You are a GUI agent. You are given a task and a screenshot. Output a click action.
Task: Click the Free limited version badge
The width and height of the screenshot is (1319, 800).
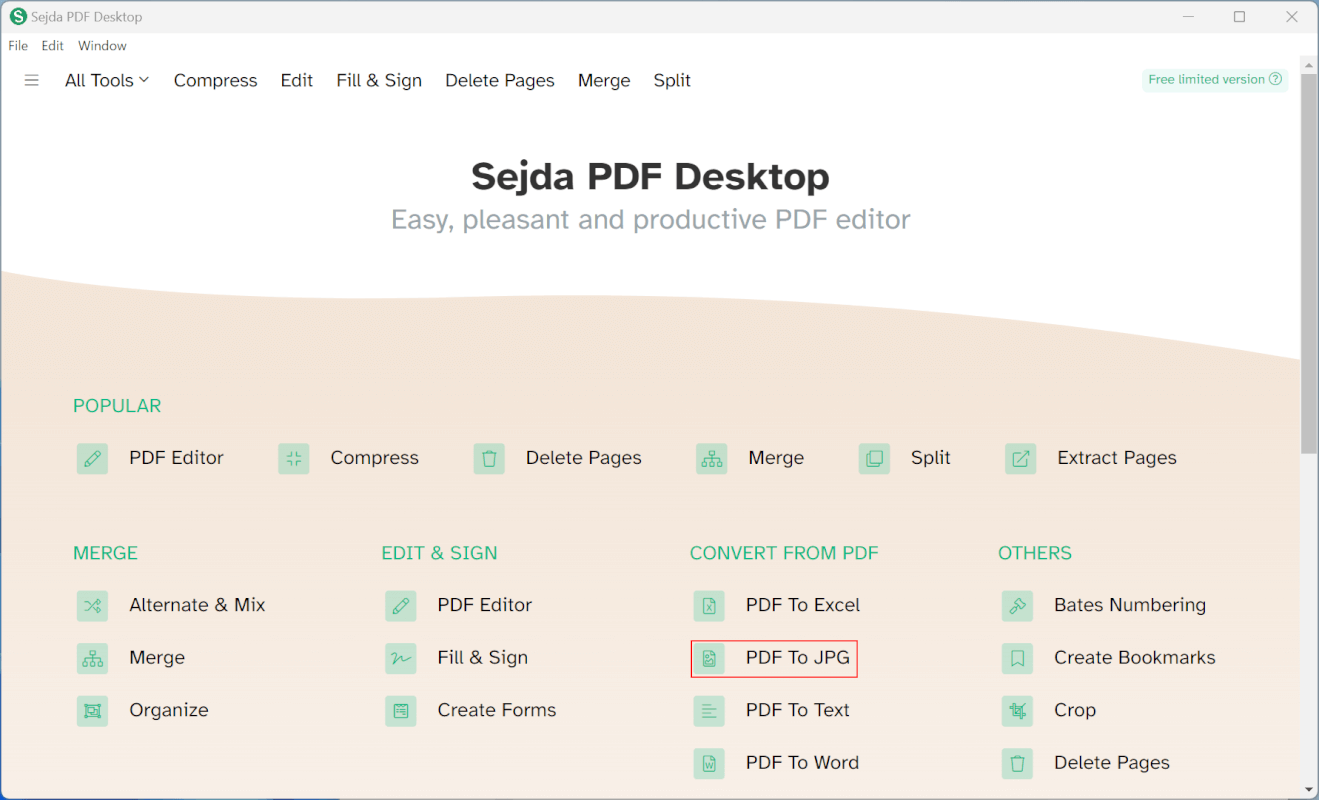pos(1215,80)
